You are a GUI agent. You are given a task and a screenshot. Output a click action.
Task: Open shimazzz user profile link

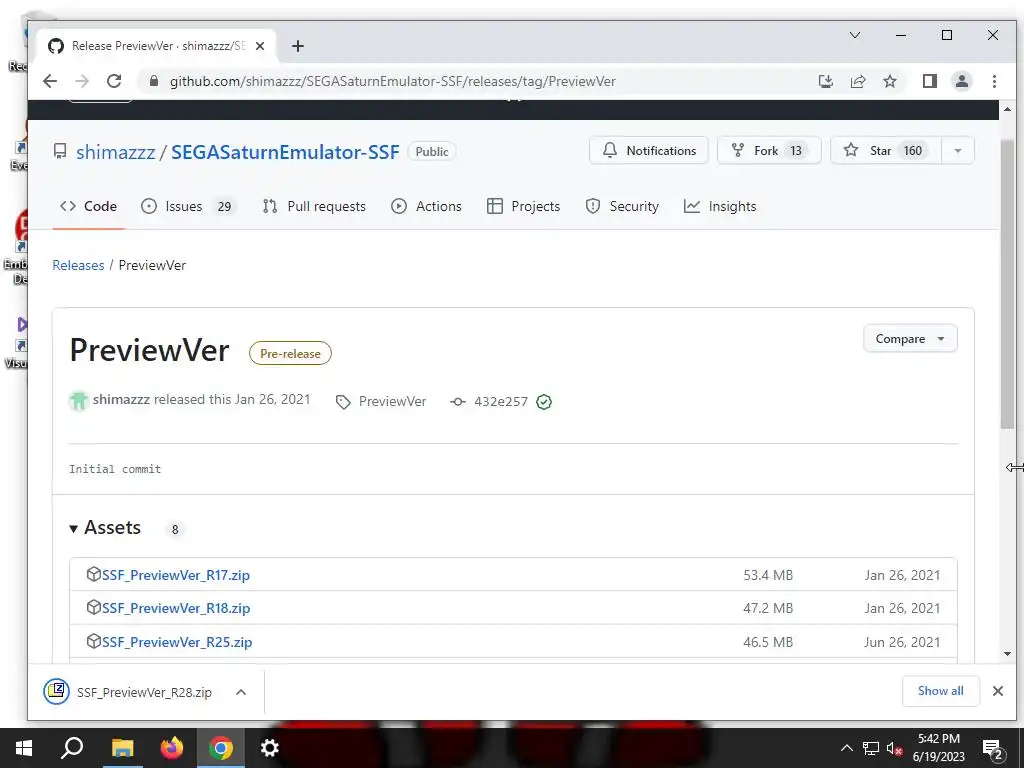point(116,152)
